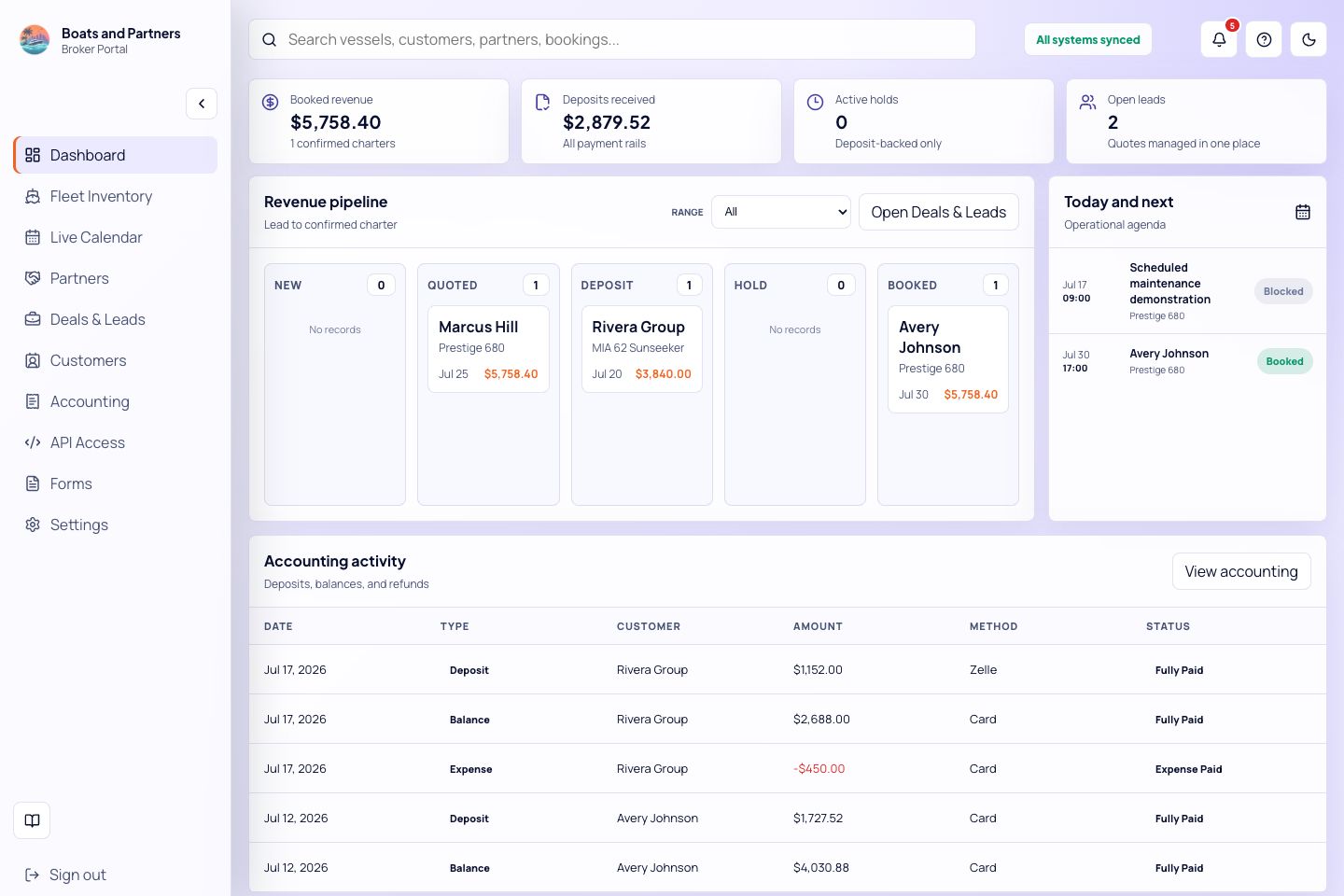
Task: Click the $1,152.00 Zelle deposit amount
Action: pos(818,669)
